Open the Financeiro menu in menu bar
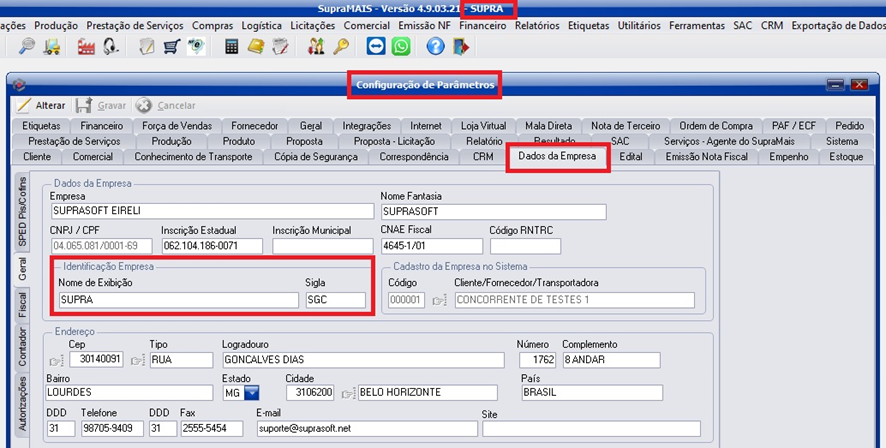Viewport: 886px width, 448px height. click(483, 25)
